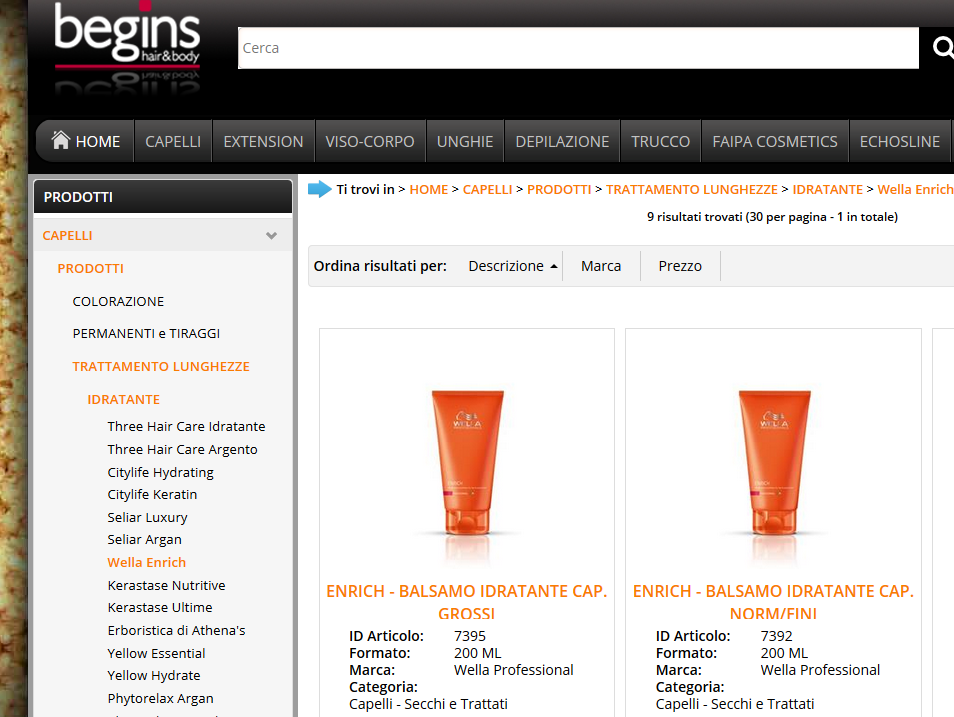Select Three Hair Care Argento
The height and width of the screenshot is (717, 954).
(183, 450)
